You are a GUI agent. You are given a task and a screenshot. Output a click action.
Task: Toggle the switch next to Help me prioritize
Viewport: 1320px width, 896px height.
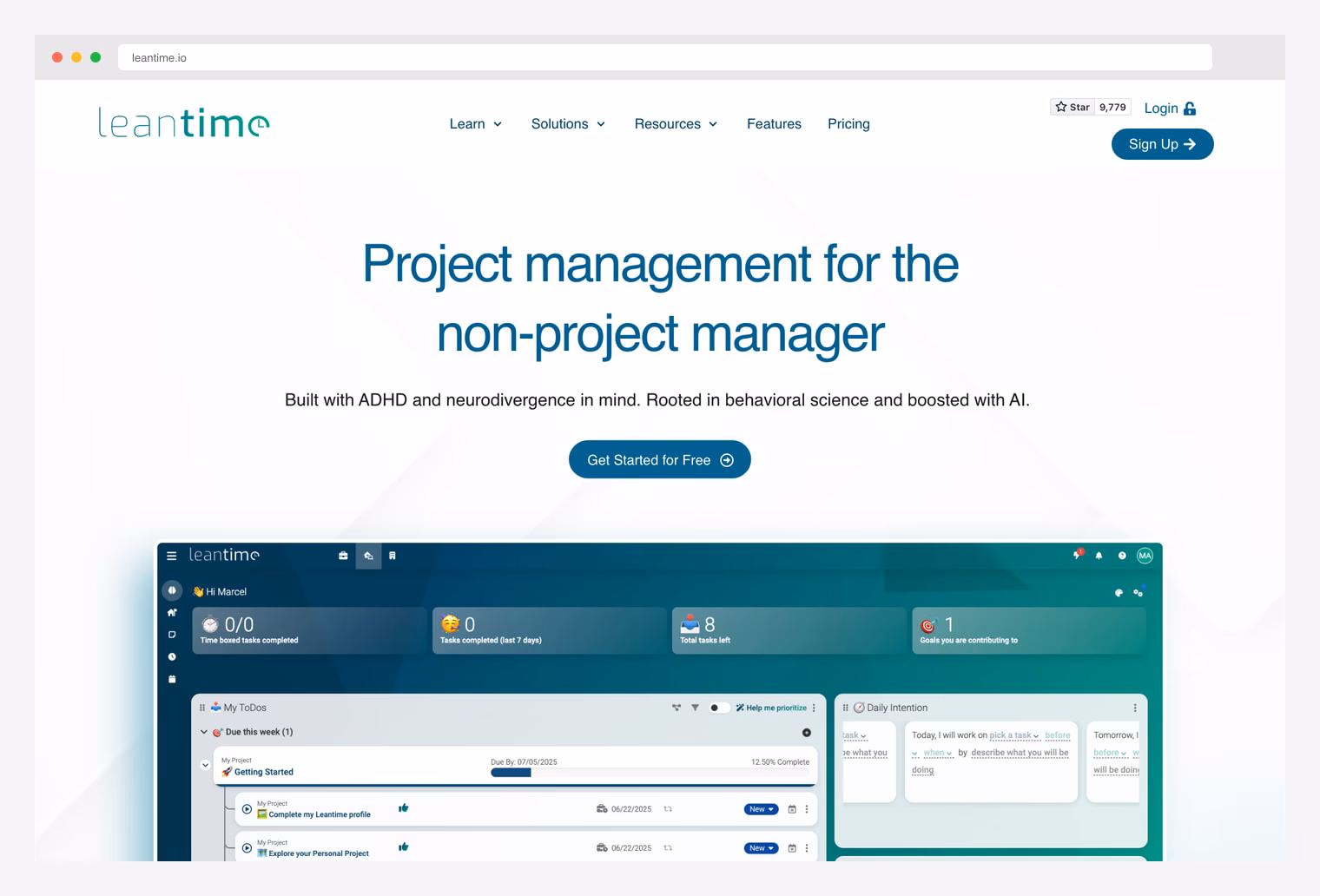click(x=718, y=708)
